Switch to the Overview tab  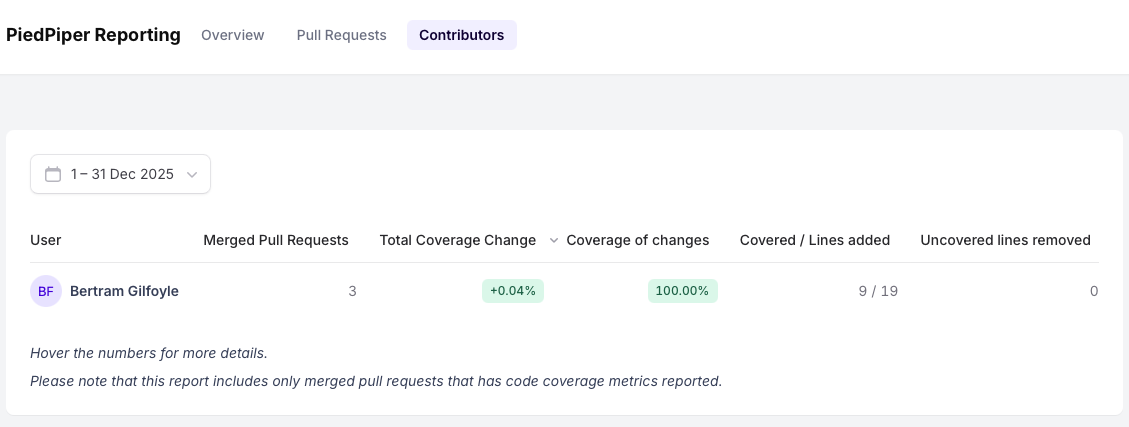(232, 35)
